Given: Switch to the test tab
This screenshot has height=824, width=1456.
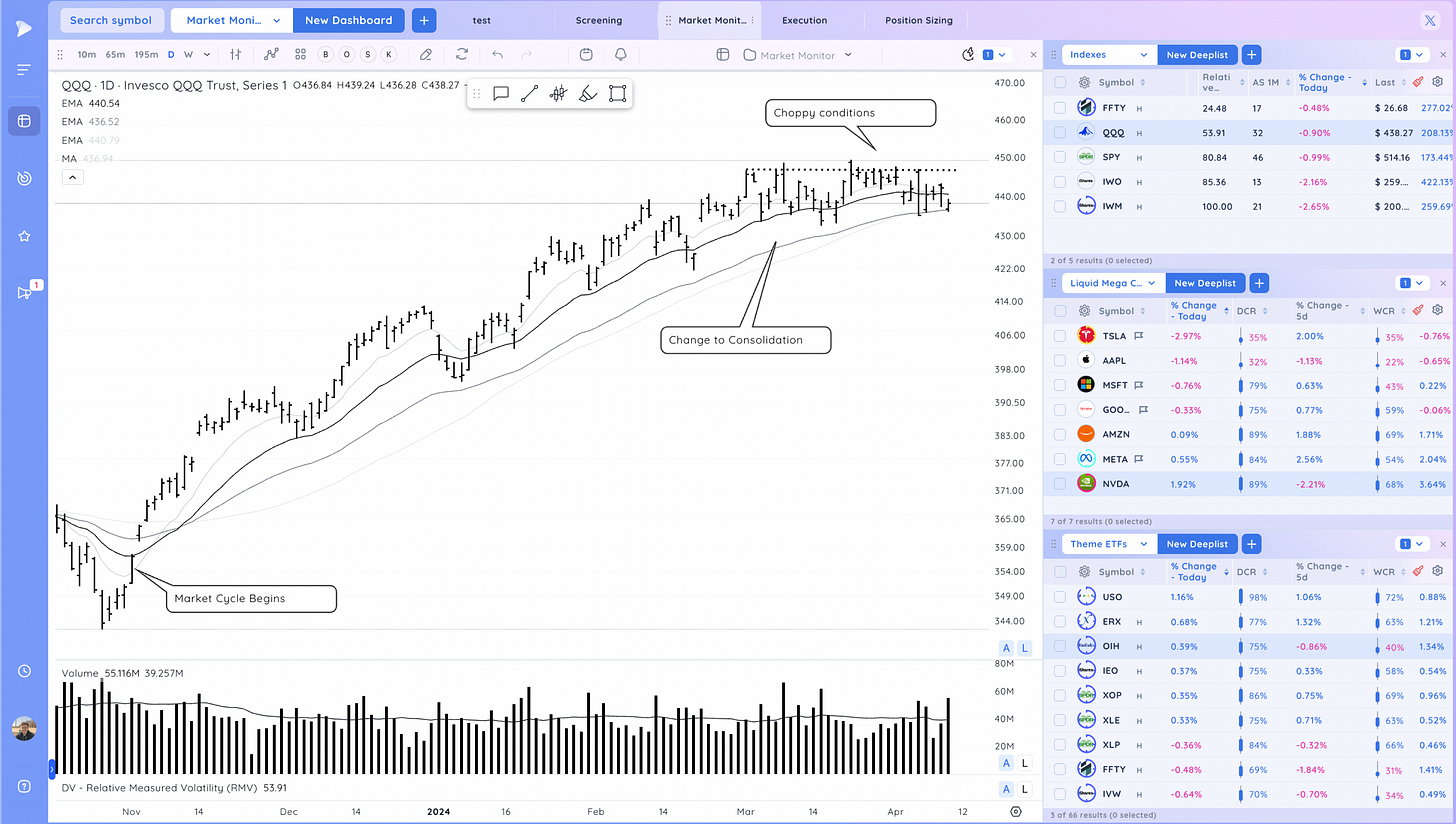Looking at the screenshot, I should pos(482,20).
